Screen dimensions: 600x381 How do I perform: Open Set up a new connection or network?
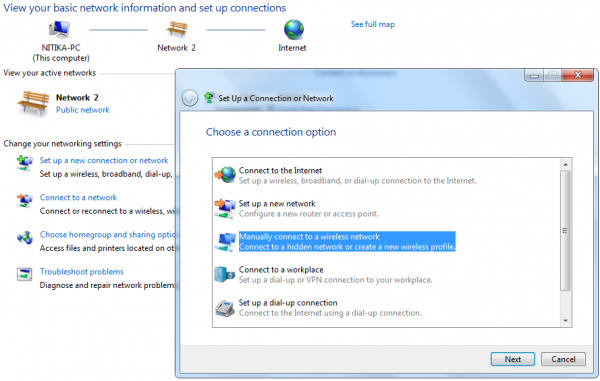[x=104, y=161]
